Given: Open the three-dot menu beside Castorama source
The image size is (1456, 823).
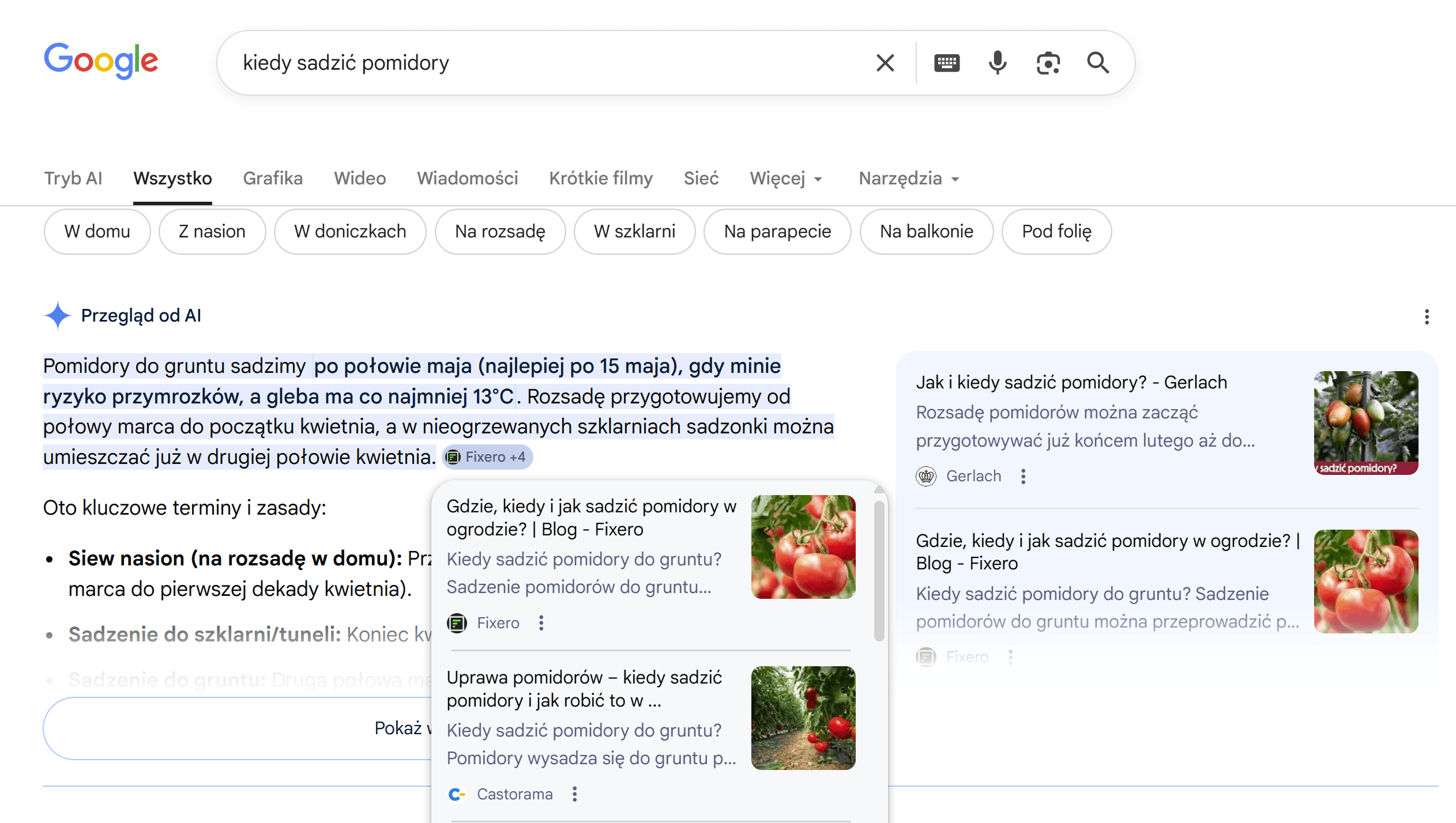Looking at the screenshot, I should (x=574, y=794).
